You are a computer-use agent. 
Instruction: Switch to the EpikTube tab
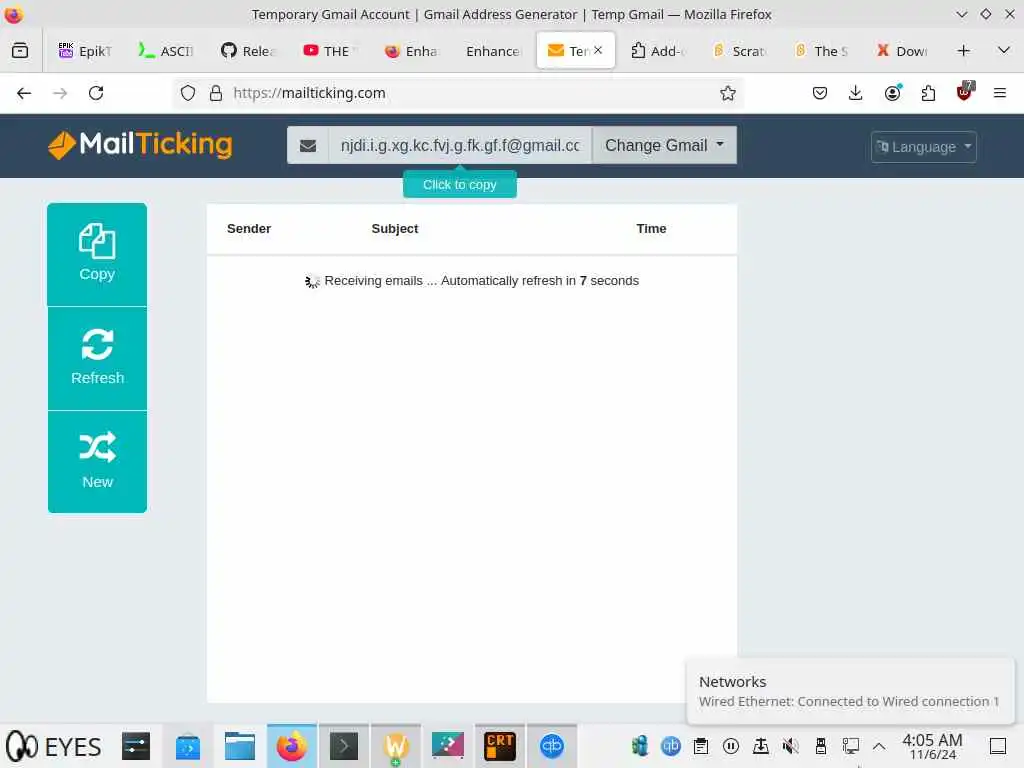click(x=86, y=51)
